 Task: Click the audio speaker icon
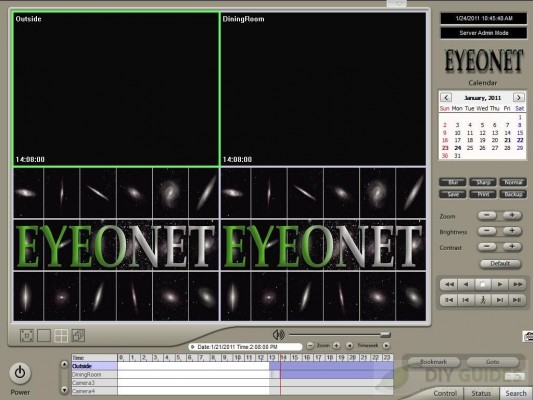pyautogui.click(x=279, y=335)
